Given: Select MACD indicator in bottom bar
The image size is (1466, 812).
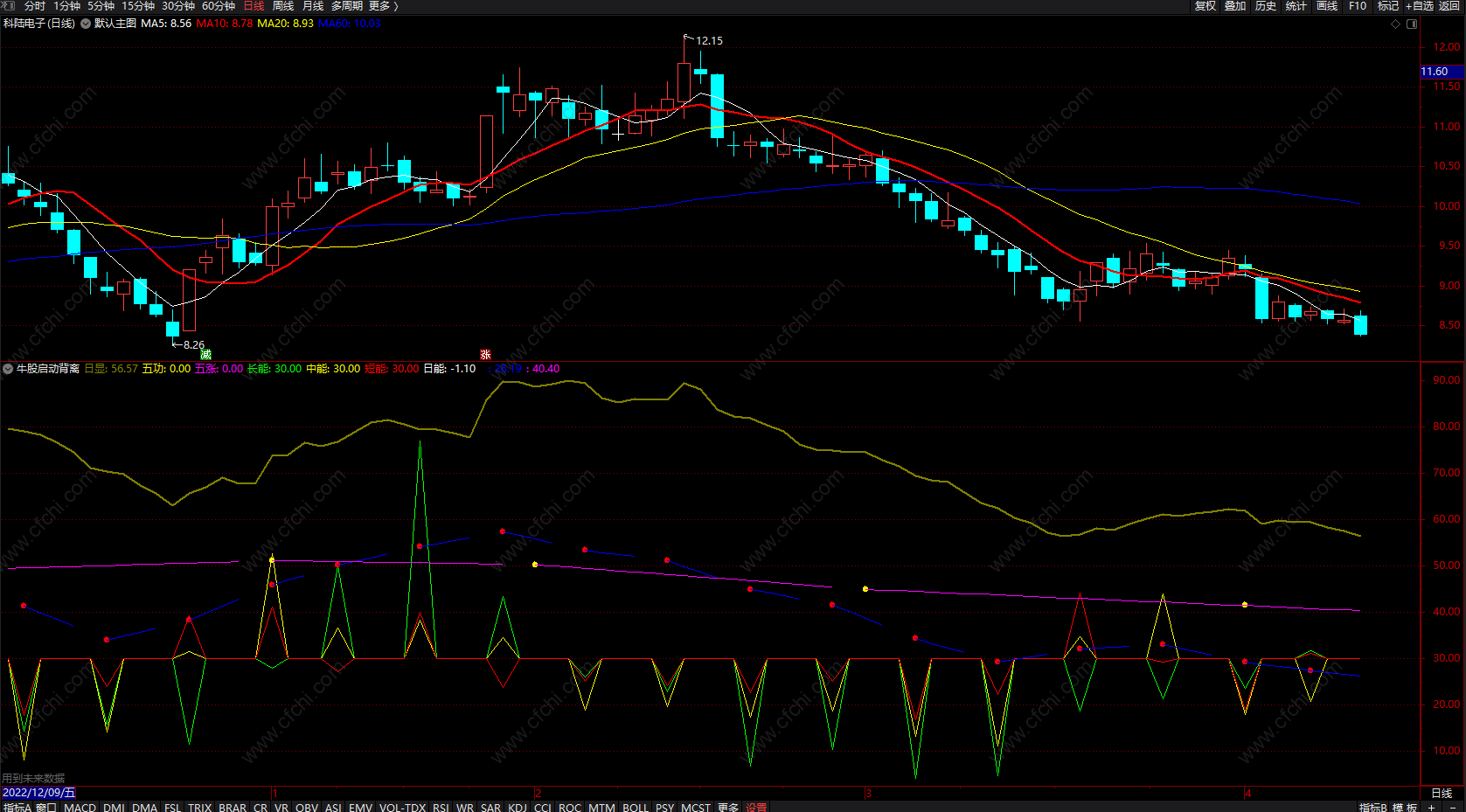Looking at the screenshot, I should click(80, 807).
